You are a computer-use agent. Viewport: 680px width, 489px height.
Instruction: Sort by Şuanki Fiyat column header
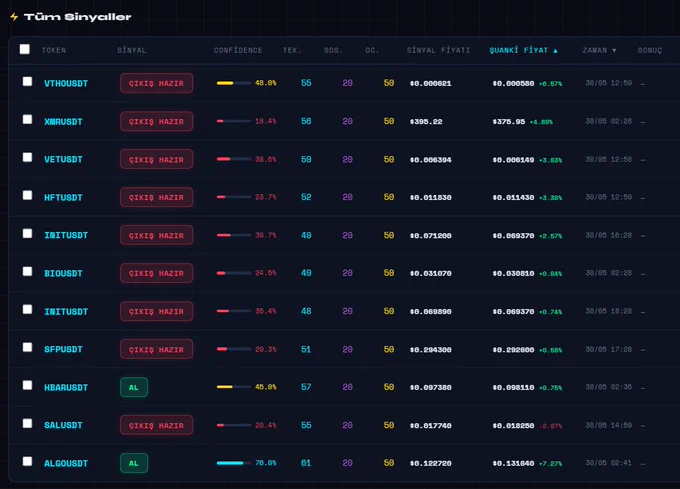[523, 50]
